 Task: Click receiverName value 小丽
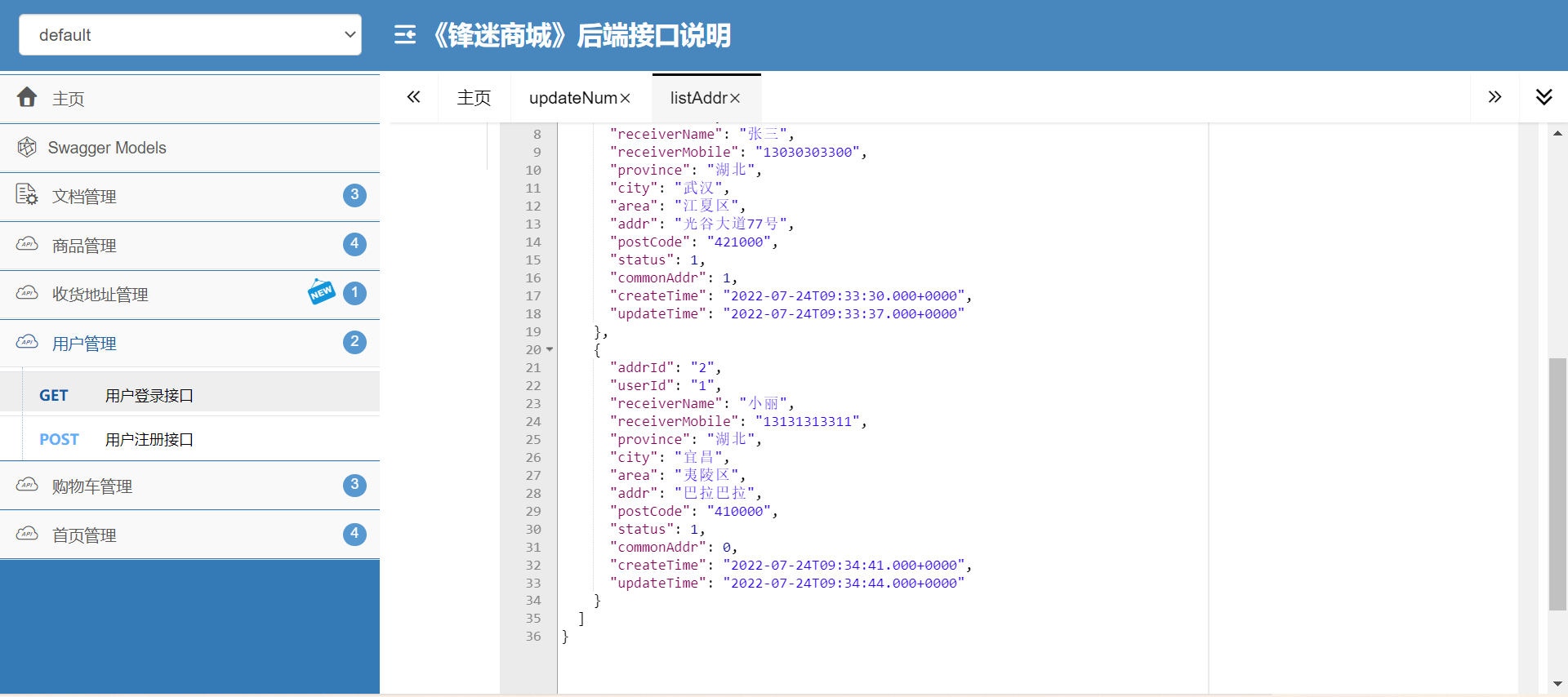click(763, 403)
